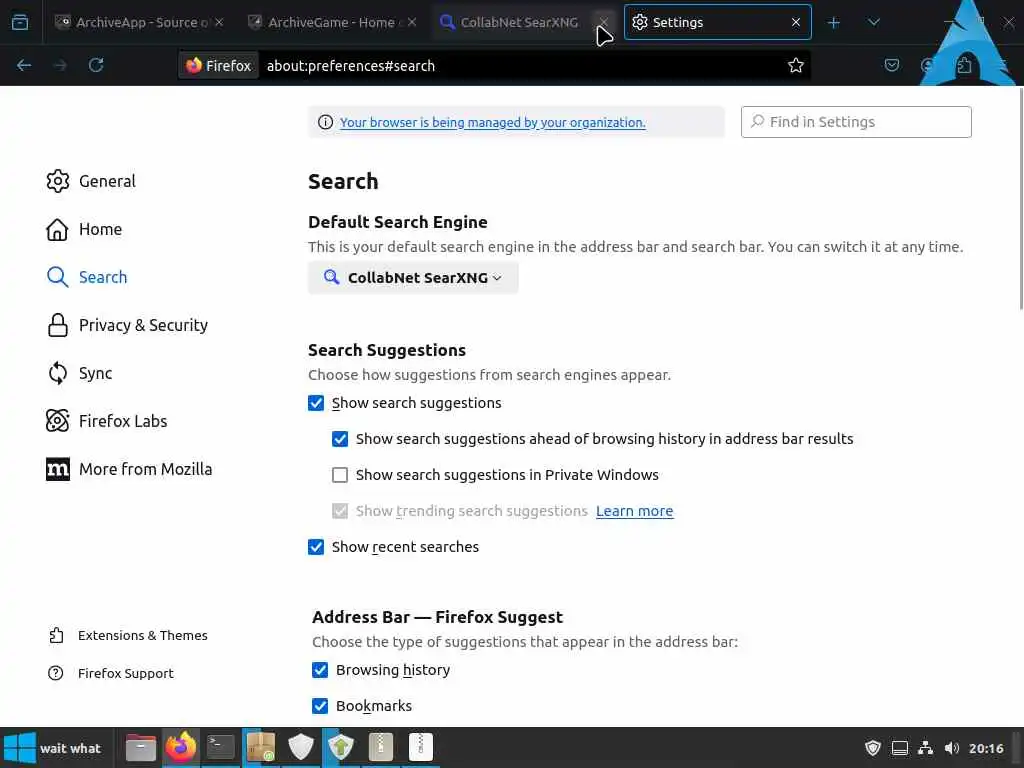Click the settings page vertical scrollbar

[x=1020, y=199]
